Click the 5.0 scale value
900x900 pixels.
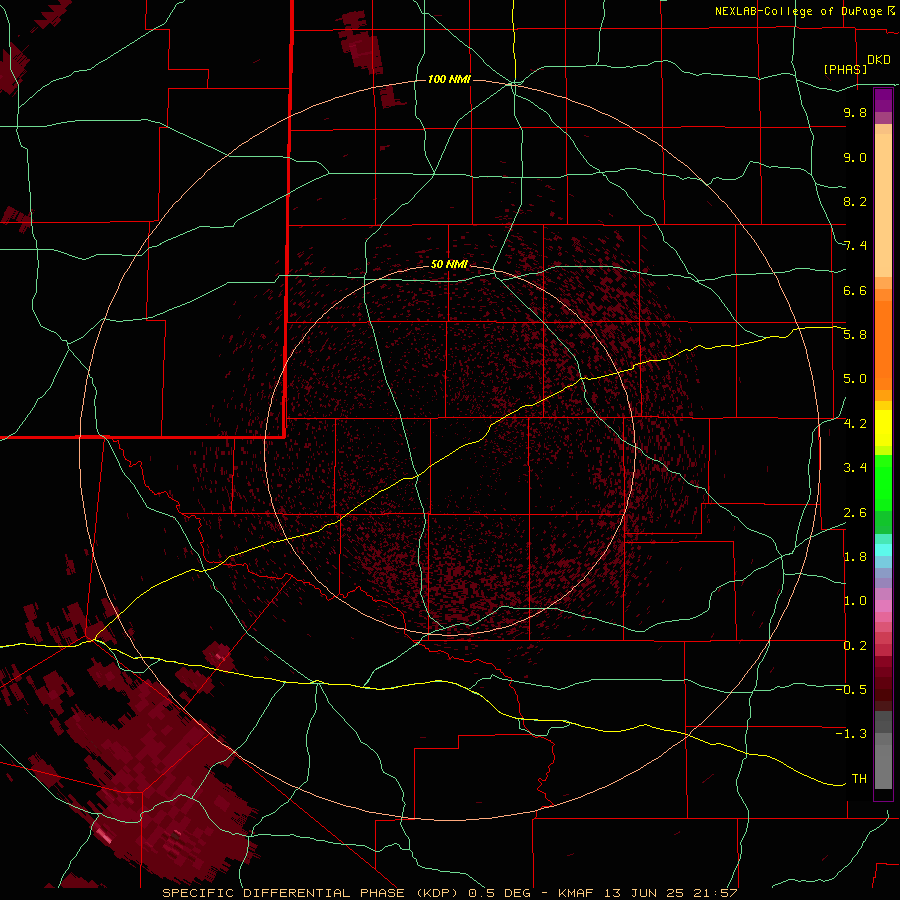point(855,379)
